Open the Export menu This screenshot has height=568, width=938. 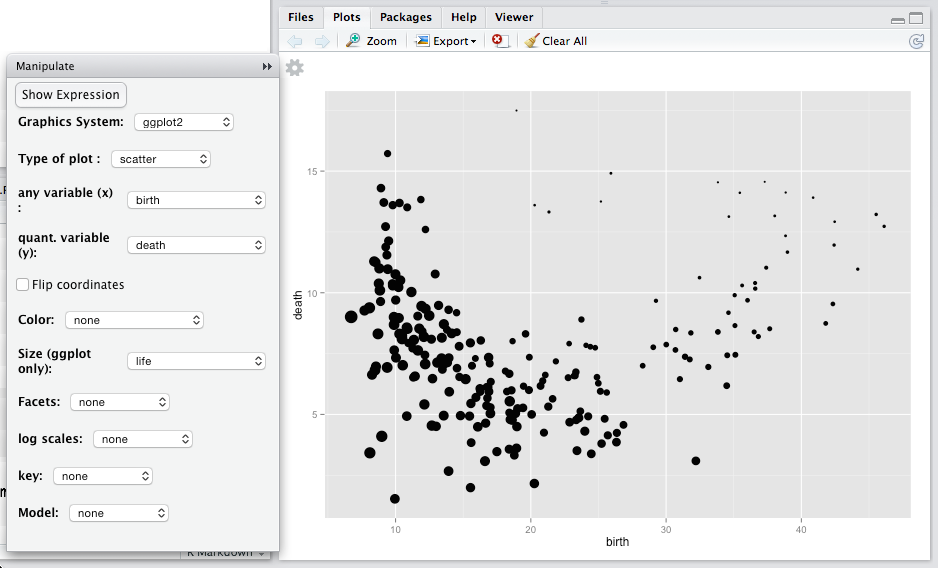coord(446,41)
